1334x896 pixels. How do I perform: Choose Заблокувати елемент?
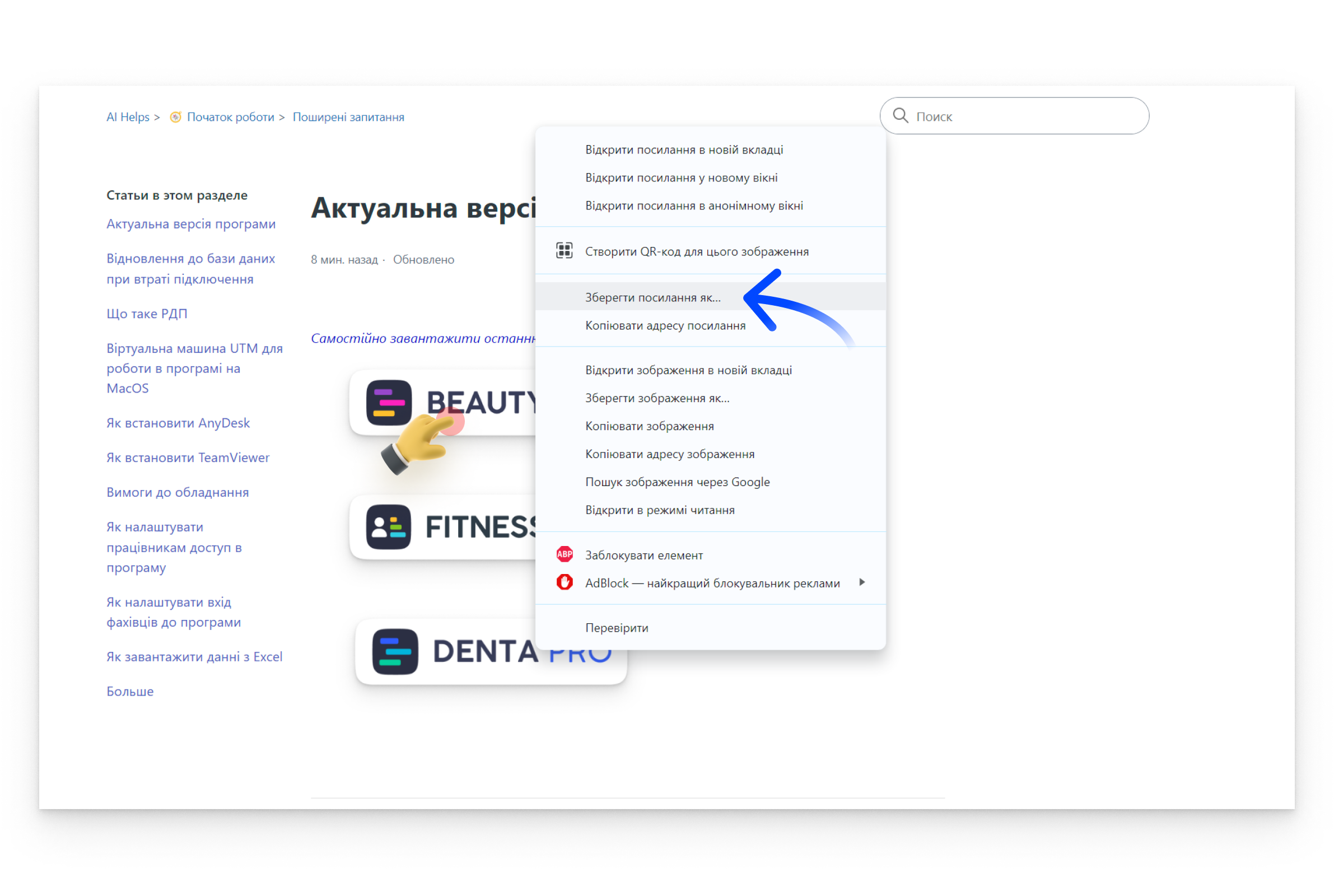tap(710, 555)
